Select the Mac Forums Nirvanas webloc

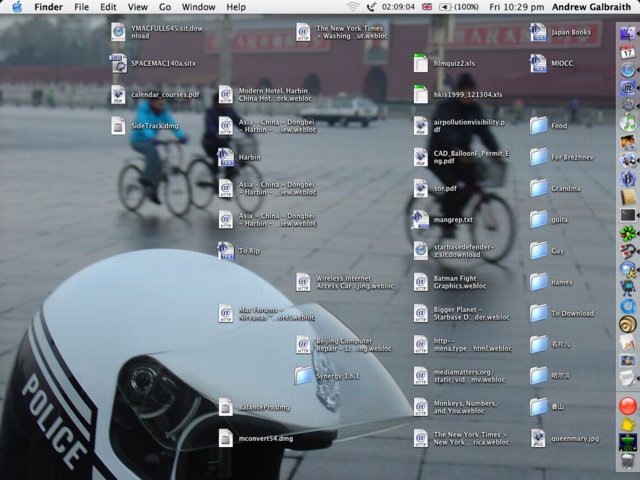pyautogui.click(x=226, y=313)
